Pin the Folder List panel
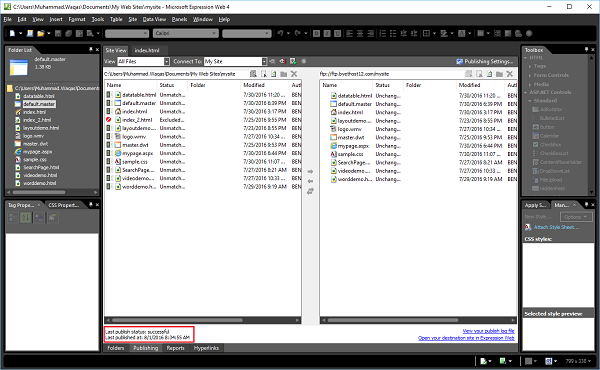 [x=91, y=50]
